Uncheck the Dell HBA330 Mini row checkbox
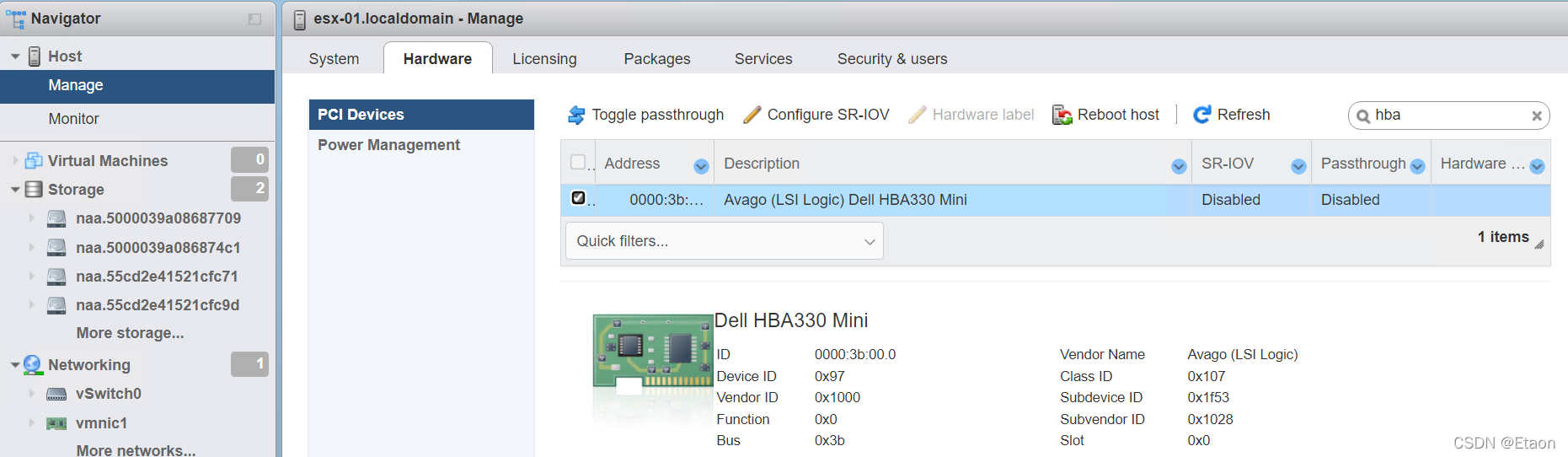Image resolution: width=1568 pixels, height=457 pixels. (x=578, y=198)
